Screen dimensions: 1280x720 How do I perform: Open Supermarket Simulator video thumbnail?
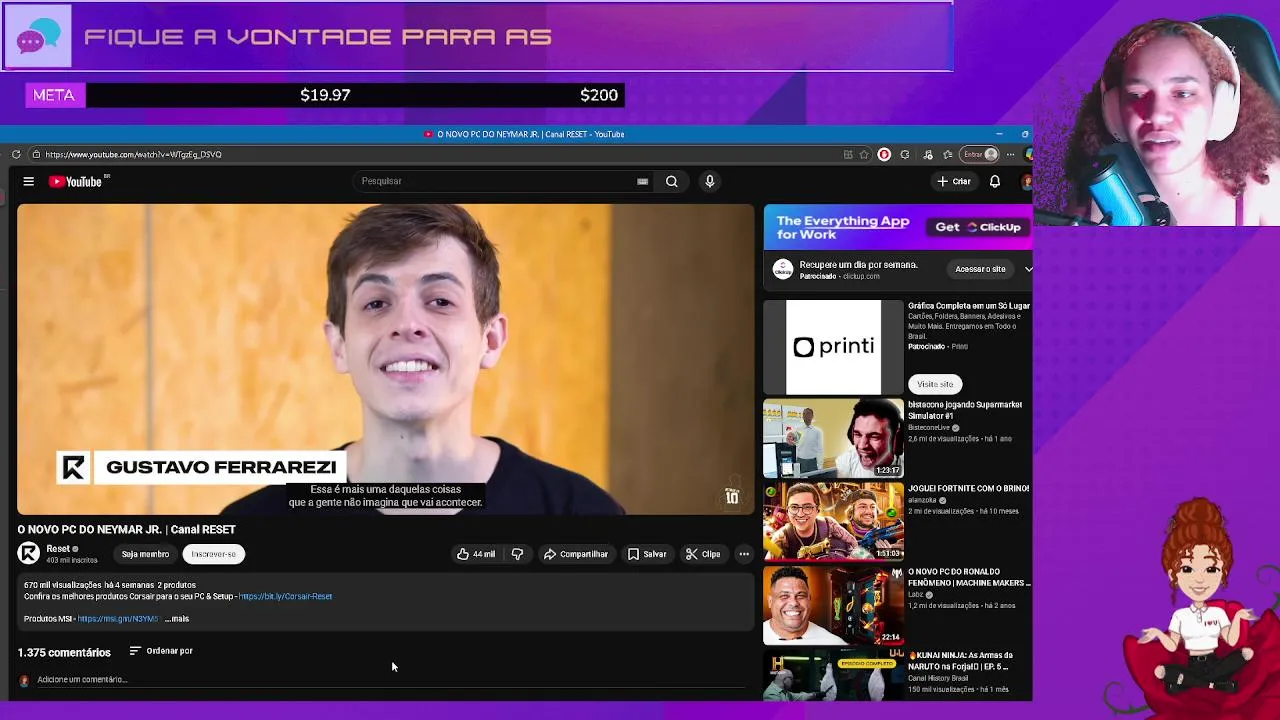tap(833, 438)
